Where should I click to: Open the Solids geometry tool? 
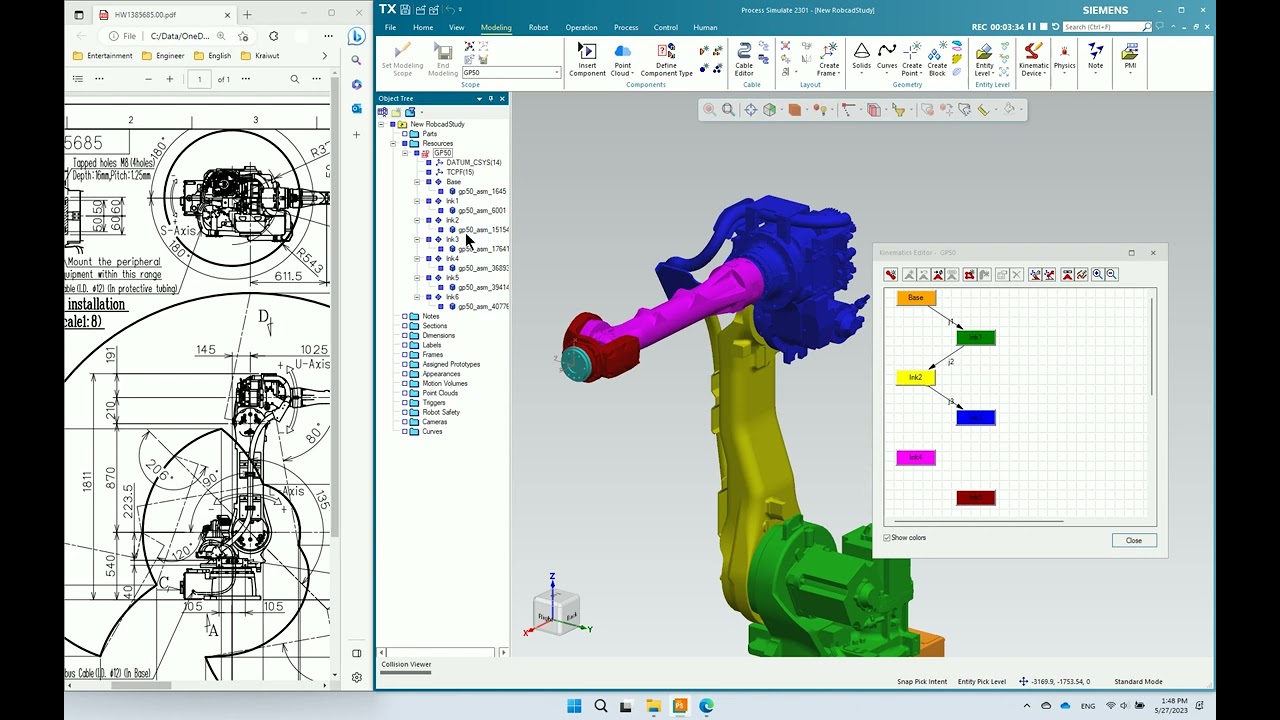tap(861, 57)
